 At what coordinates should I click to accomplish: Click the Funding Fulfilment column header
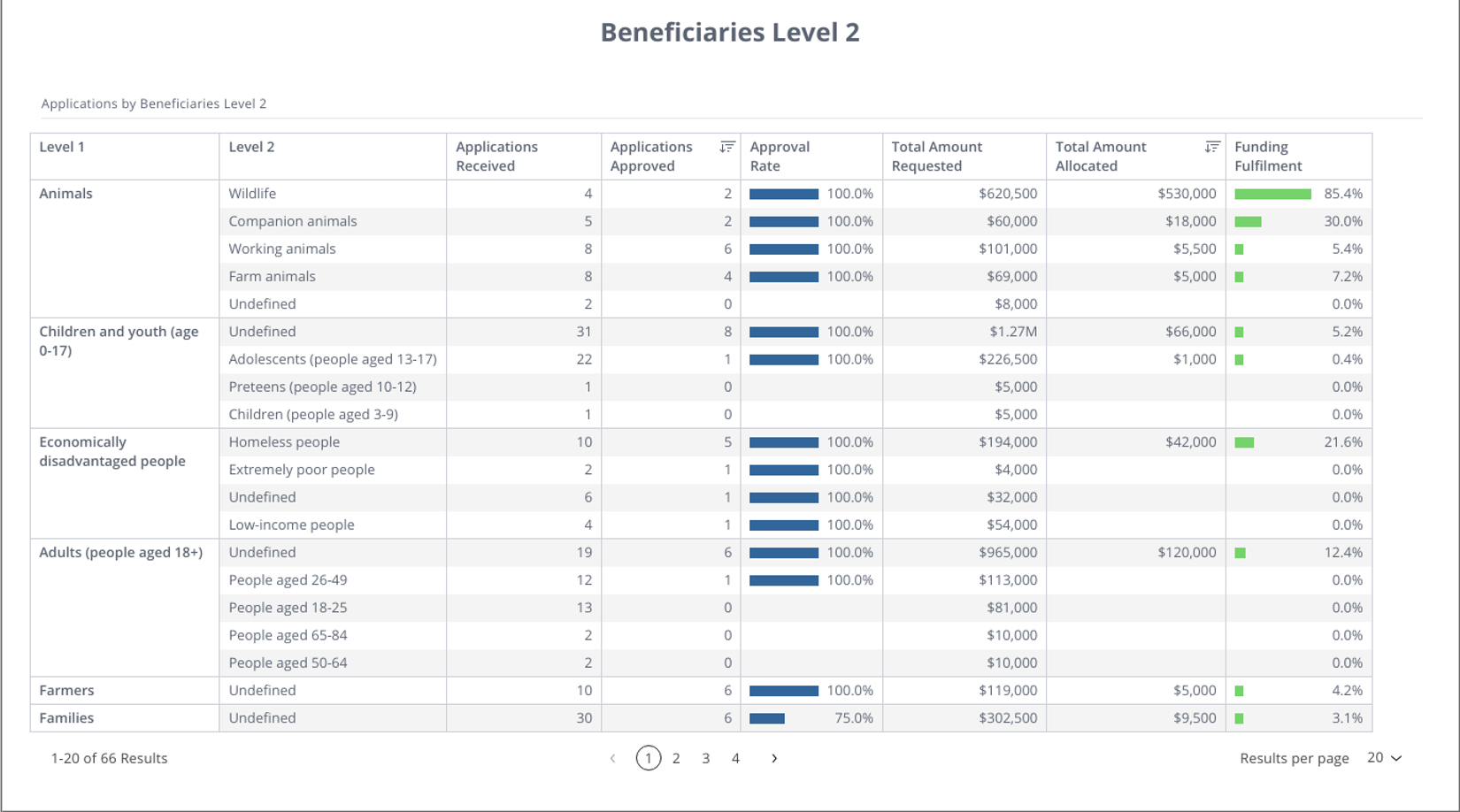(x=1268, y=156)
